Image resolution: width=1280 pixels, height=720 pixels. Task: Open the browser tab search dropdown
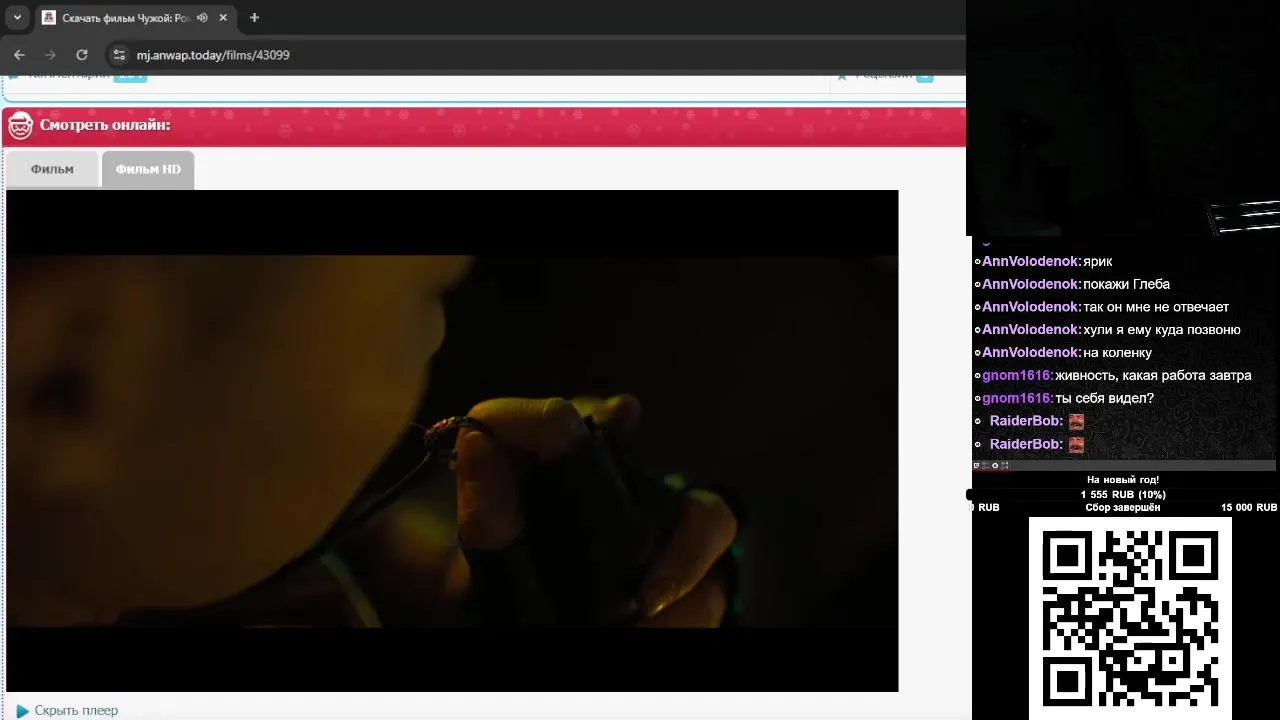(x=17, y=18)
